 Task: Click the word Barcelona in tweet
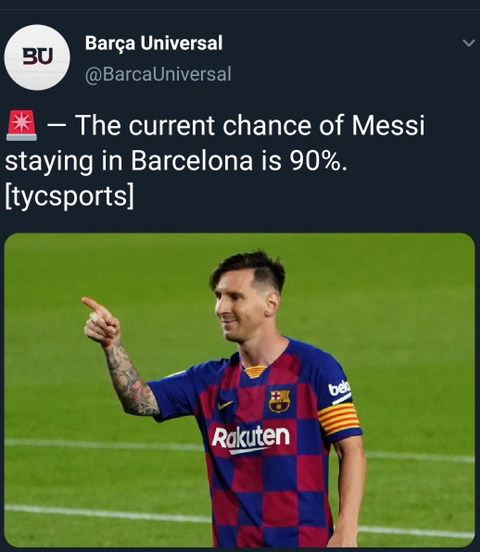pos(192,161)
